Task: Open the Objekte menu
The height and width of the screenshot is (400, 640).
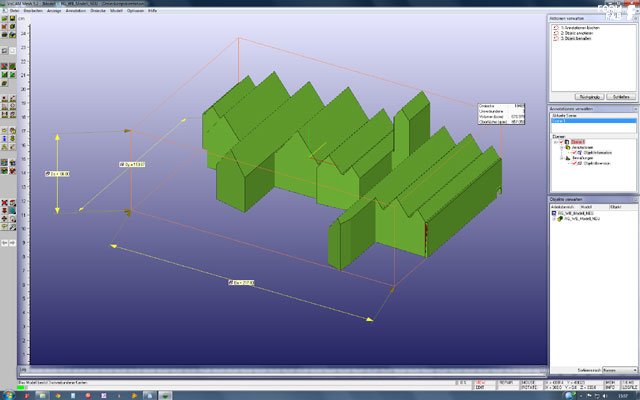Action: tap(98, 11)
